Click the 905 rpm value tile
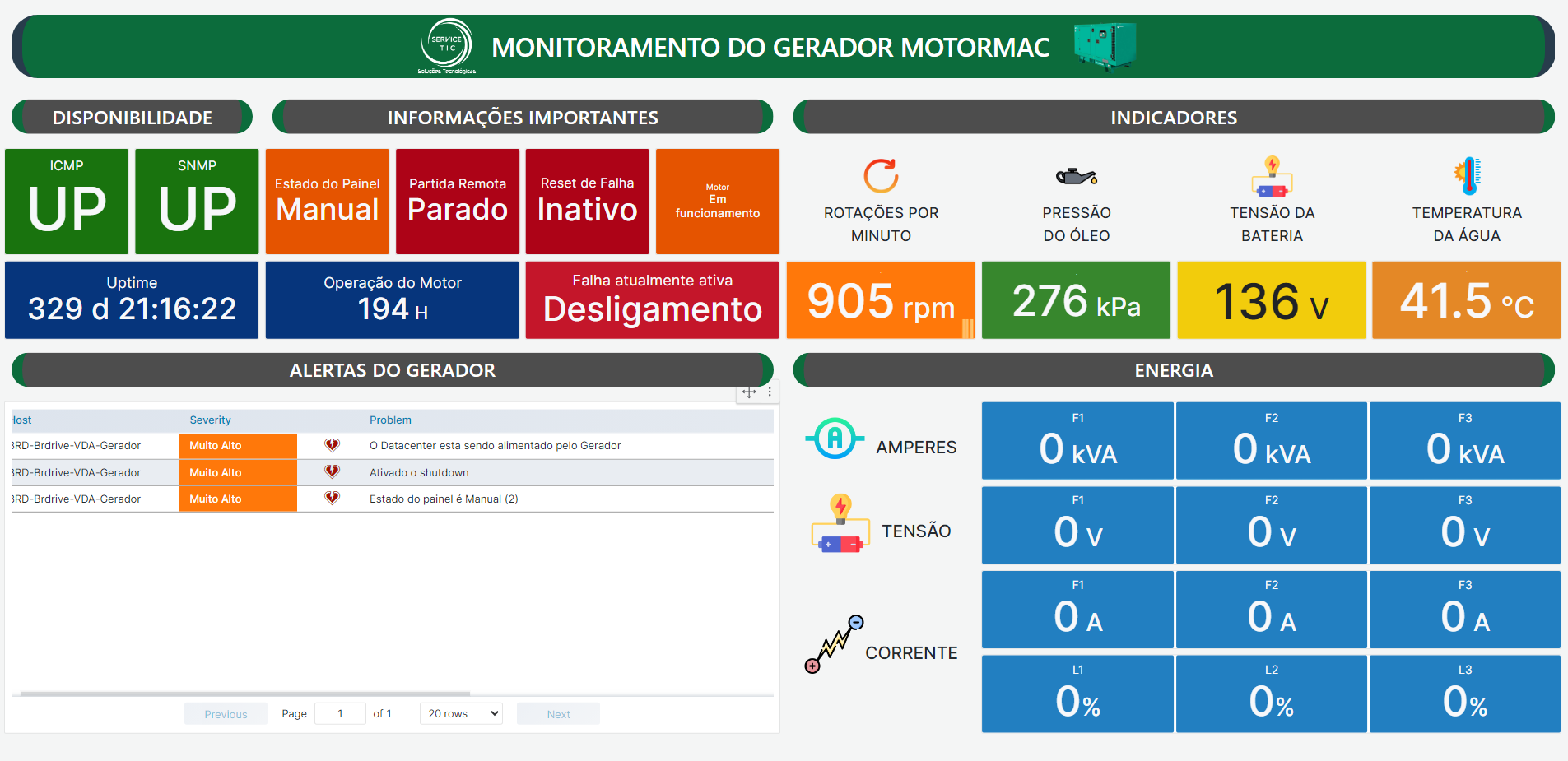 click(x=881, y=300)
